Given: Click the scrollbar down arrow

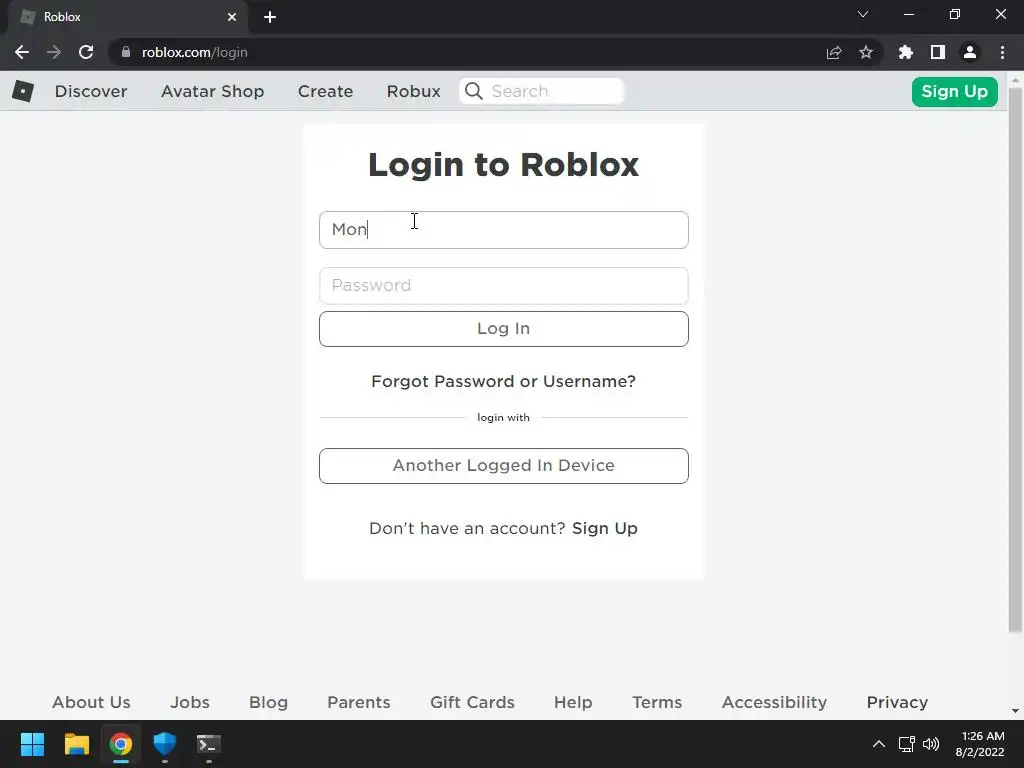Looking at the screenshot, I should tap(1016, 711).
